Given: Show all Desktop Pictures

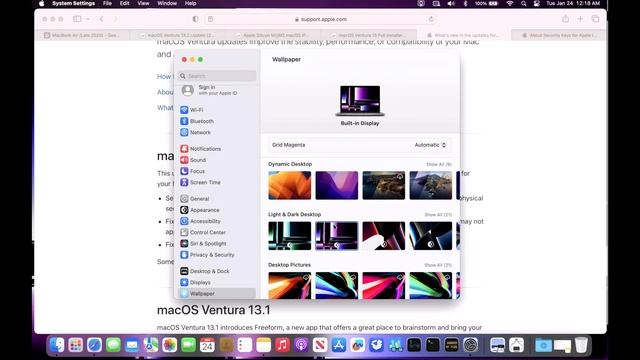Looking at the screenshot, I should pyautogui.click(x=438, y=265).
